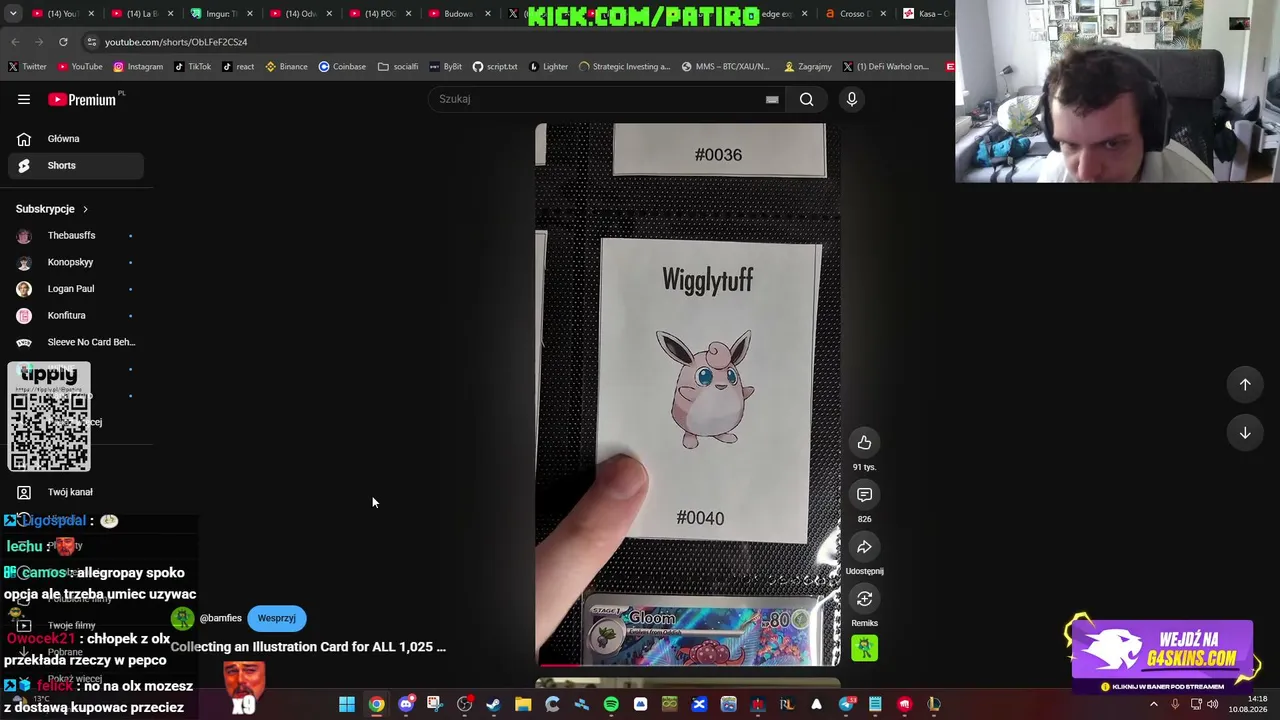Start voice search with microphone
Viewport: 1280px width, 720px height.
pos(852,99)
